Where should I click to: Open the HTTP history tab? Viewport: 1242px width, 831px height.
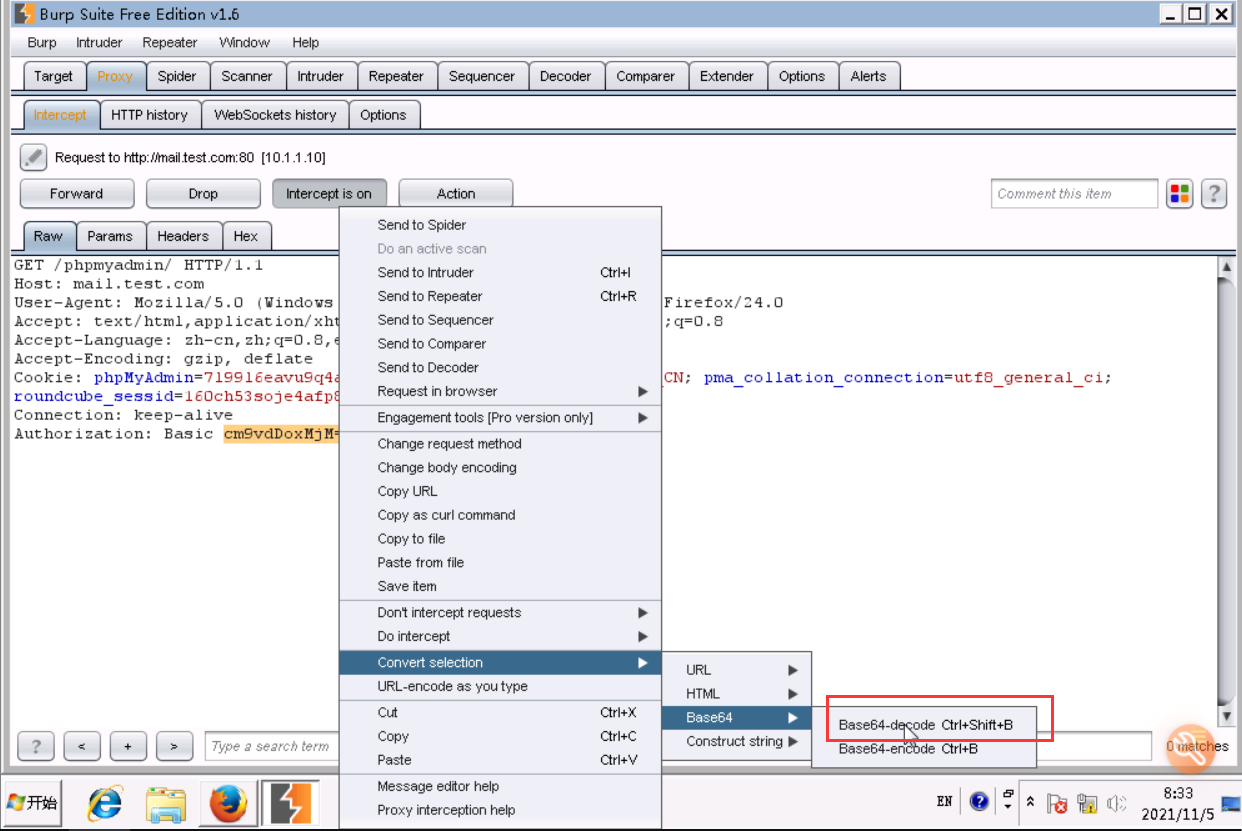150,115
